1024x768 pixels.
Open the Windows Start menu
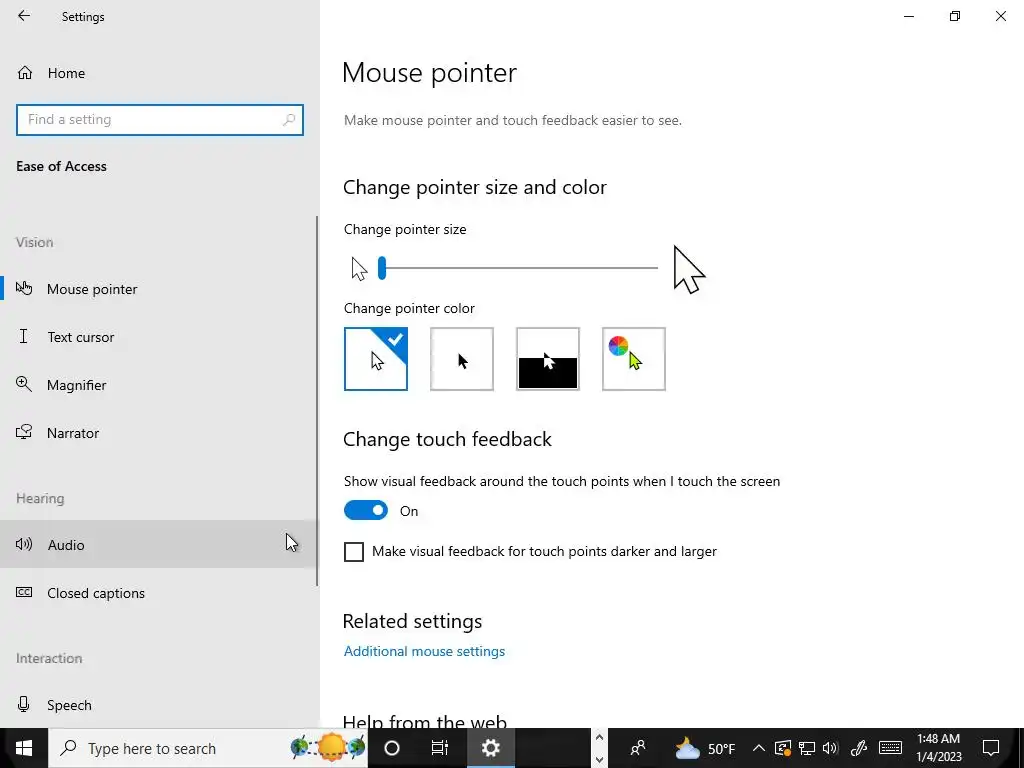[x=24, y=748]
